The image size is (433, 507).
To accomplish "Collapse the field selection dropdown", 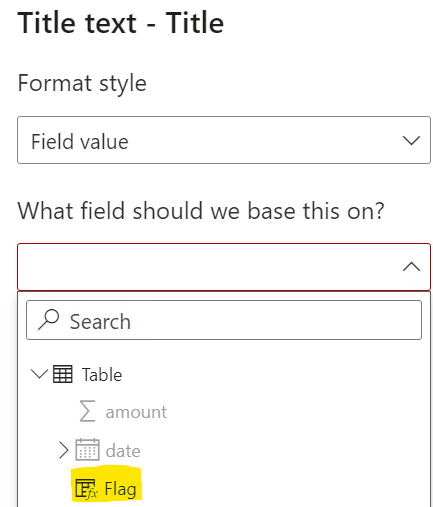I will tap(224, 267).
